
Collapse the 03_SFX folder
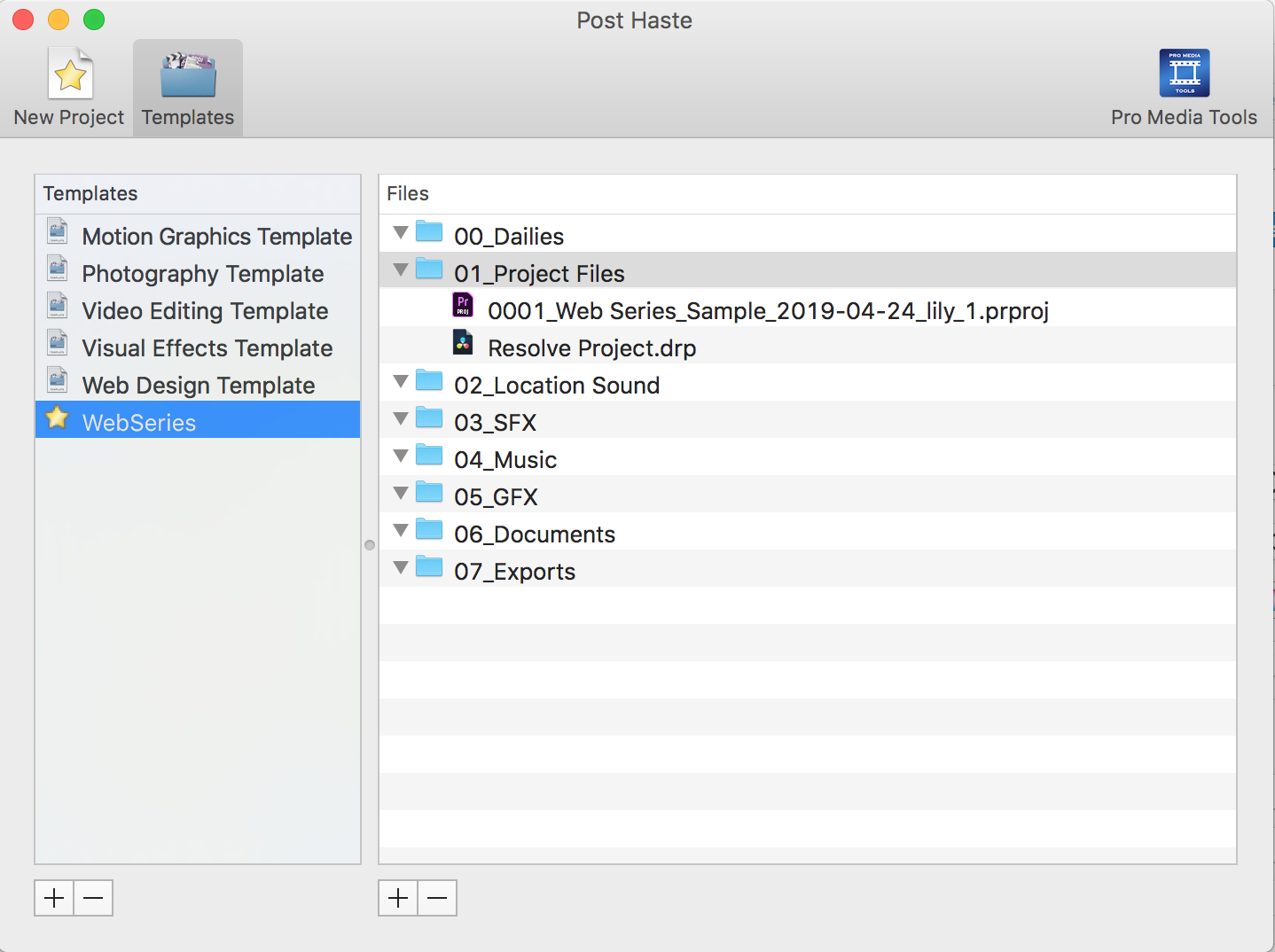(x=401, y=419)
